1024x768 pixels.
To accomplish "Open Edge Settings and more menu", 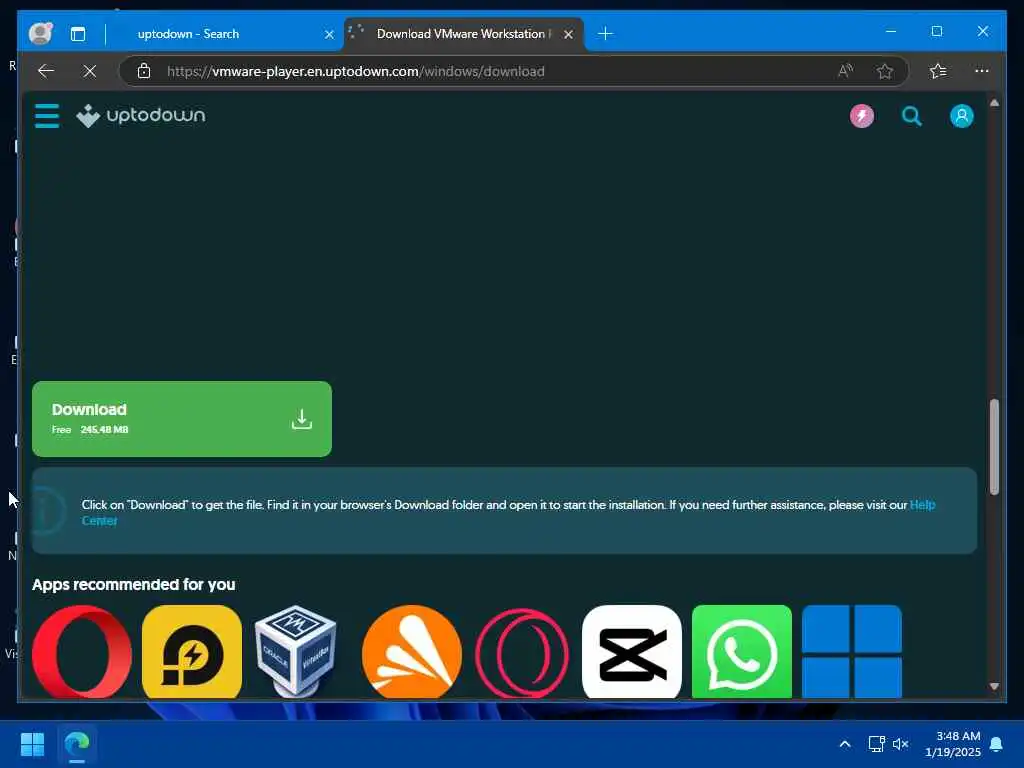I will 982,71.
